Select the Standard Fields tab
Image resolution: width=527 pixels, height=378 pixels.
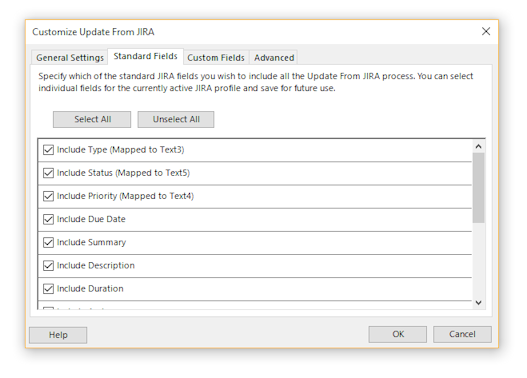(x=145, y=56)
